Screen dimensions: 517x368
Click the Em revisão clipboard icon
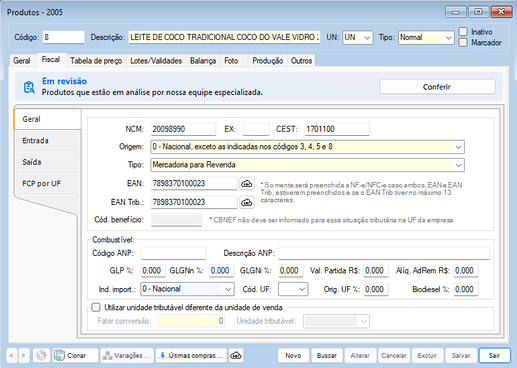(29, 87)
